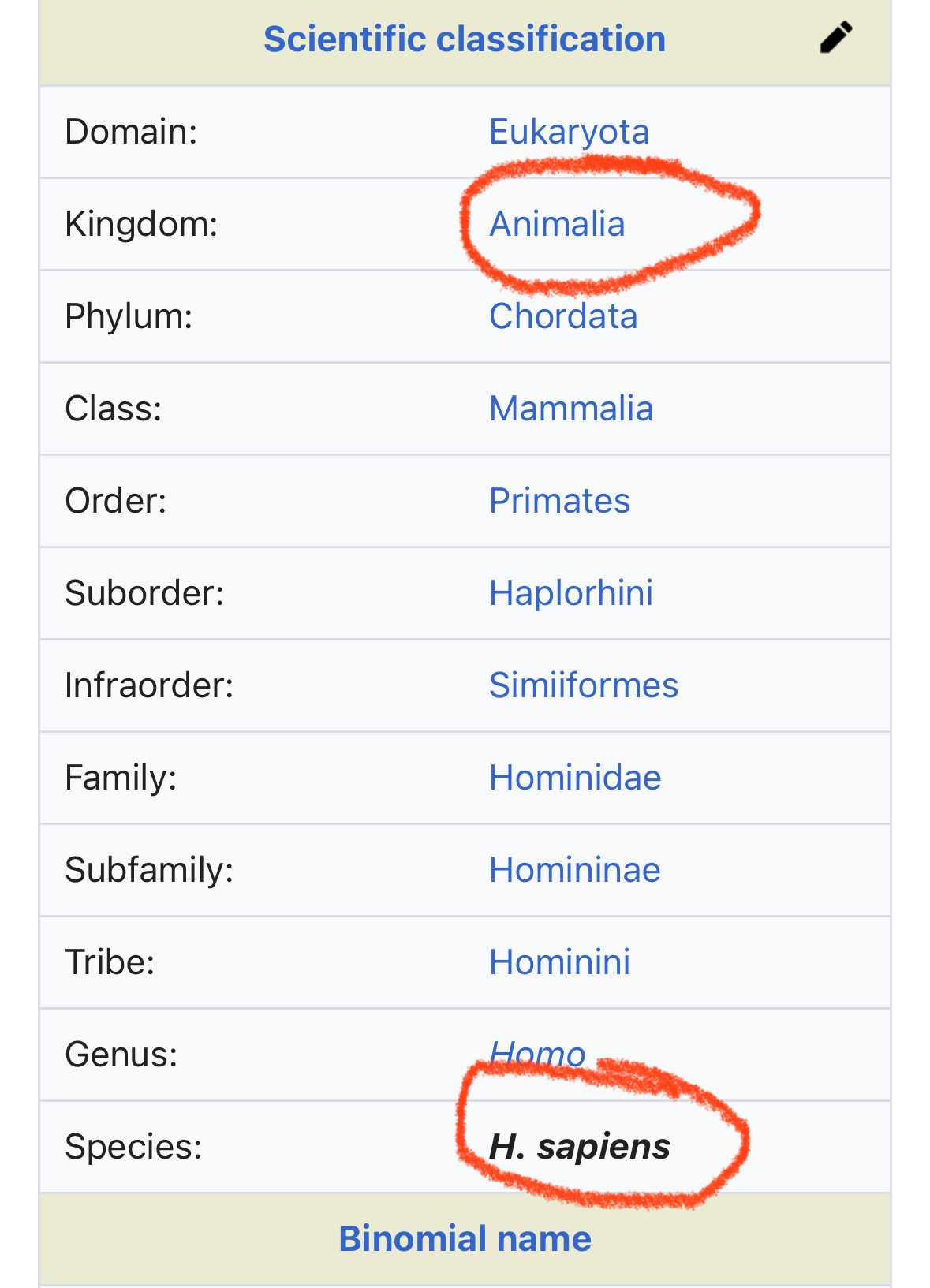
Task: Click the Species: row label
Action: (133, 1147)
